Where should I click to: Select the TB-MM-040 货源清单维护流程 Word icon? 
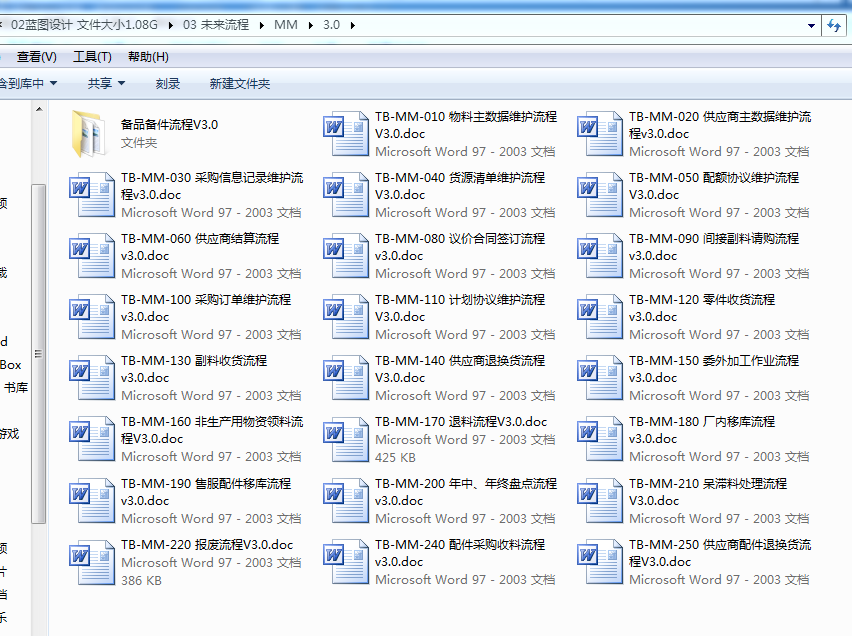346,195
